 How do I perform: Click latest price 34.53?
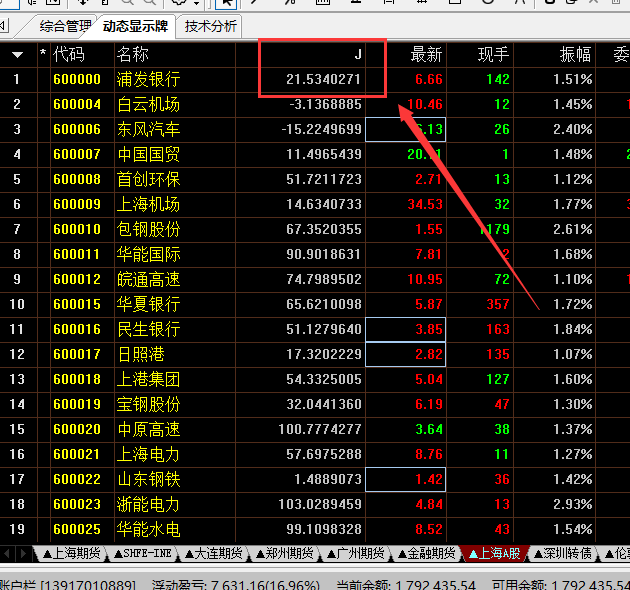(x=425, y=204)
